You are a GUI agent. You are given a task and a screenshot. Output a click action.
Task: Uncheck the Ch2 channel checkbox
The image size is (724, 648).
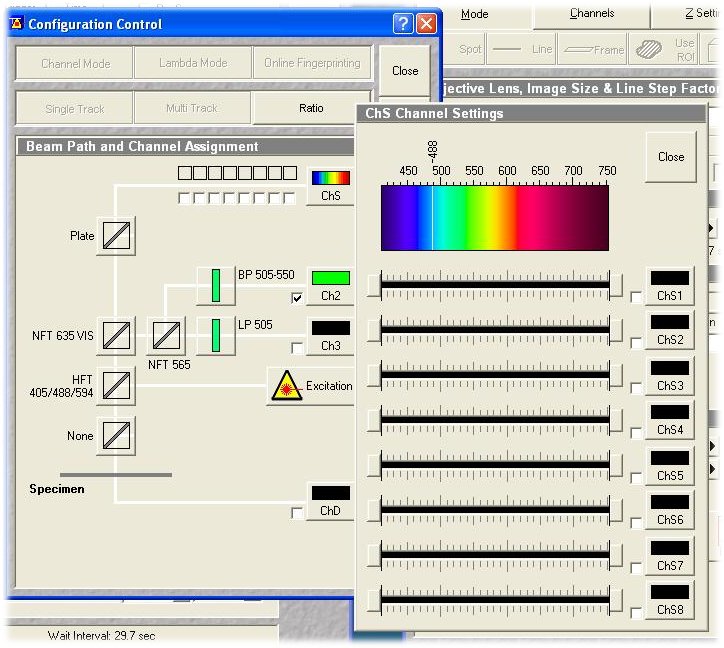[297, 298]
